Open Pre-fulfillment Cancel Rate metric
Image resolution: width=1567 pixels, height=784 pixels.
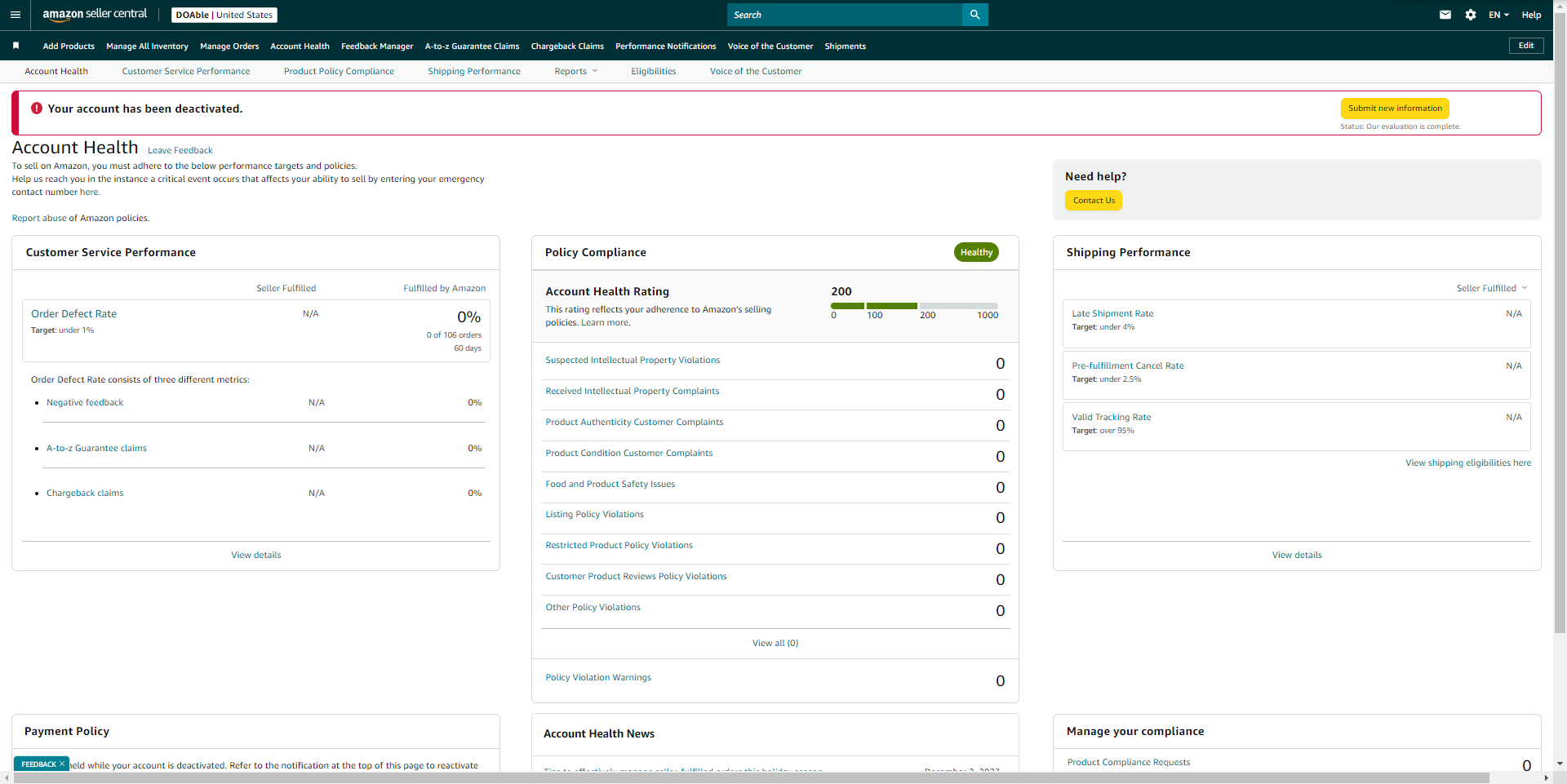[1128, 365]
